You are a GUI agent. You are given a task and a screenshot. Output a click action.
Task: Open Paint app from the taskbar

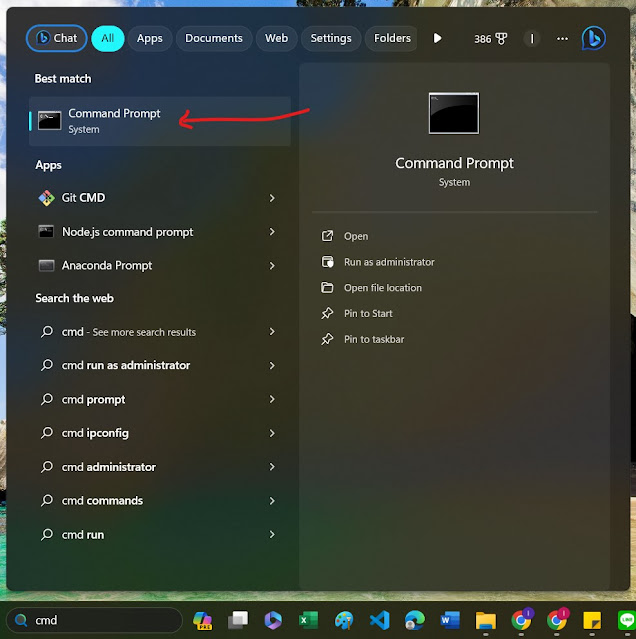pyautogui.click(x=344, y=620)
